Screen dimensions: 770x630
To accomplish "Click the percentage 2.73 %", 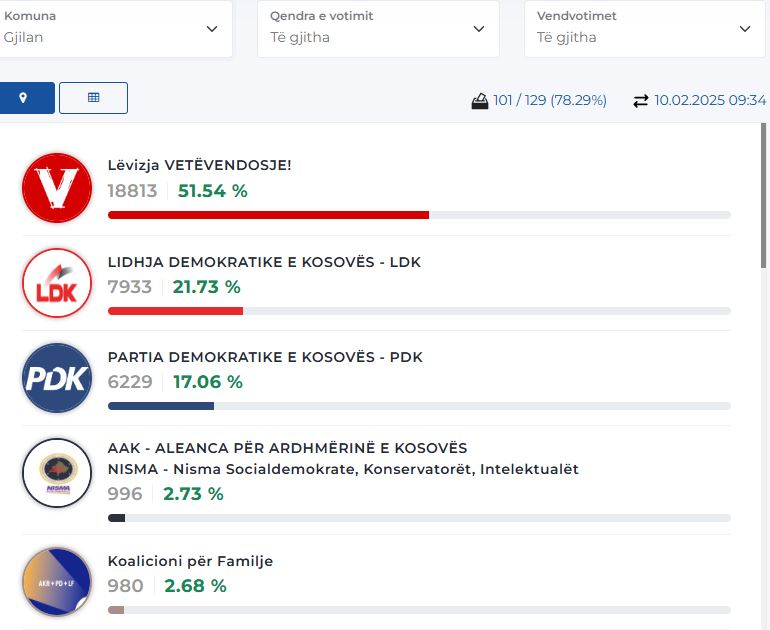I will click(x=193, y=494).
